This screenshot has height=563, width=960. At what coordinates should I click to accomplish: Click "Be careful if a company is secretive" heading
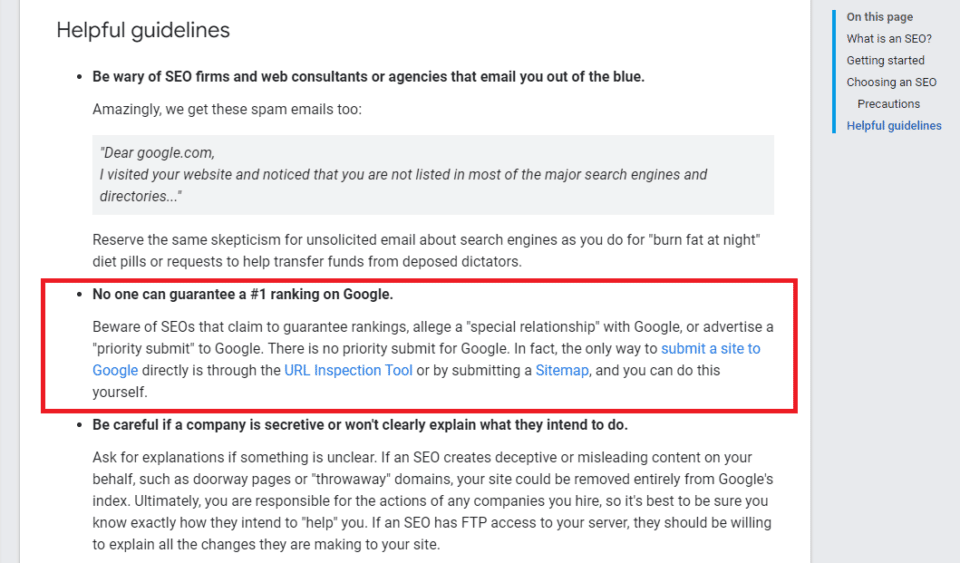pyautogui.click(x=360, y=425)
